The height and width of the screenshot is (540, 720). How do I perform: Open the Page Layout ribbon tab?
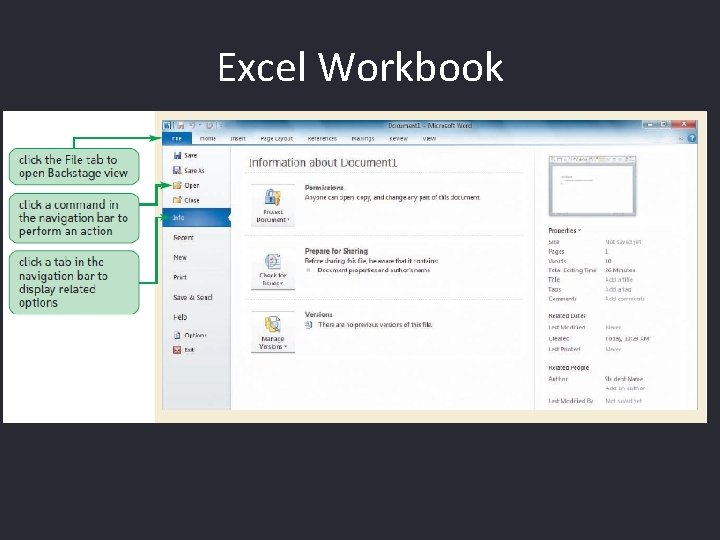[x=276, y=138]
